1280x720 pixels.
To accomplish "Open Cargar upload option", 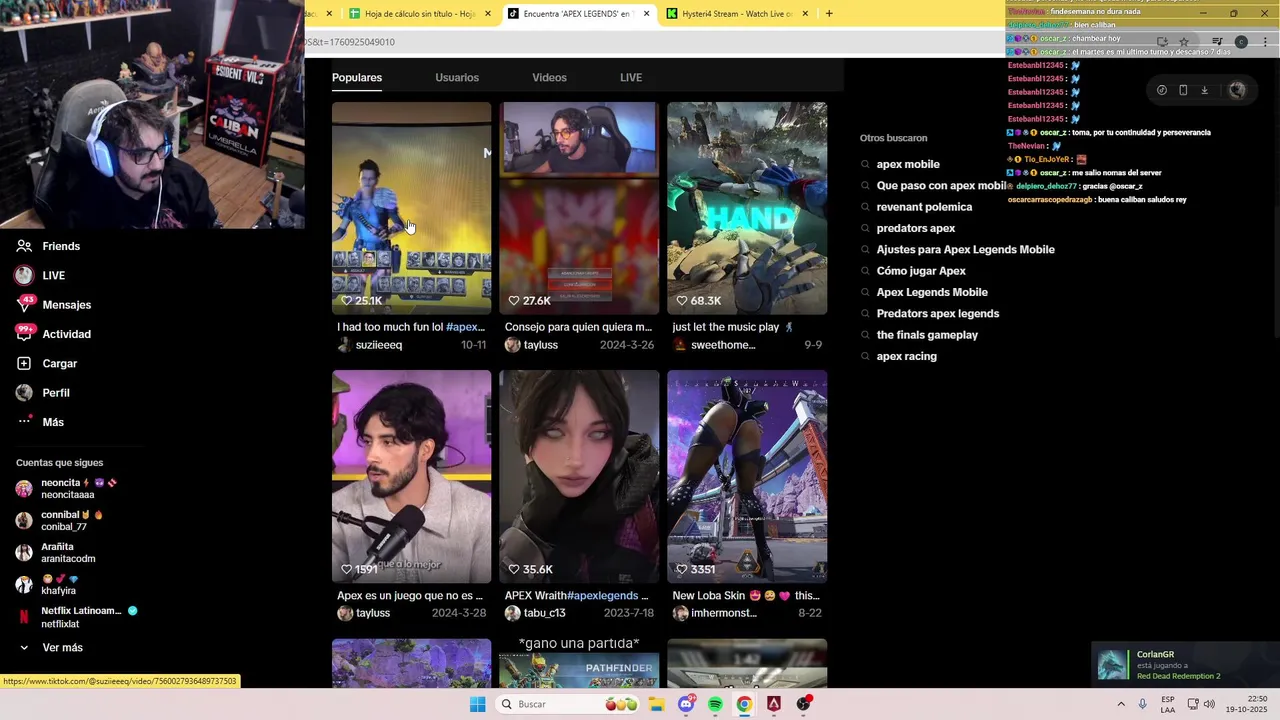I will (47, 363).
